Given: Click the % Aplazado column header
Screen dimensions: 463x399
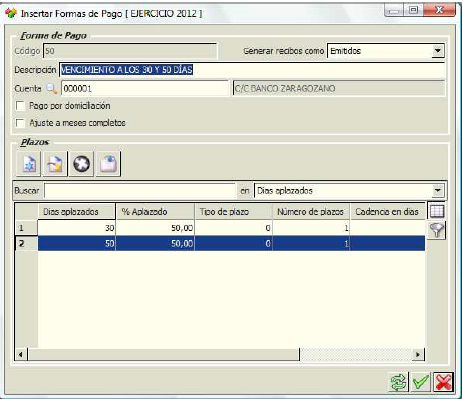Looking at the screenshot, I should (x=155, y=212).
